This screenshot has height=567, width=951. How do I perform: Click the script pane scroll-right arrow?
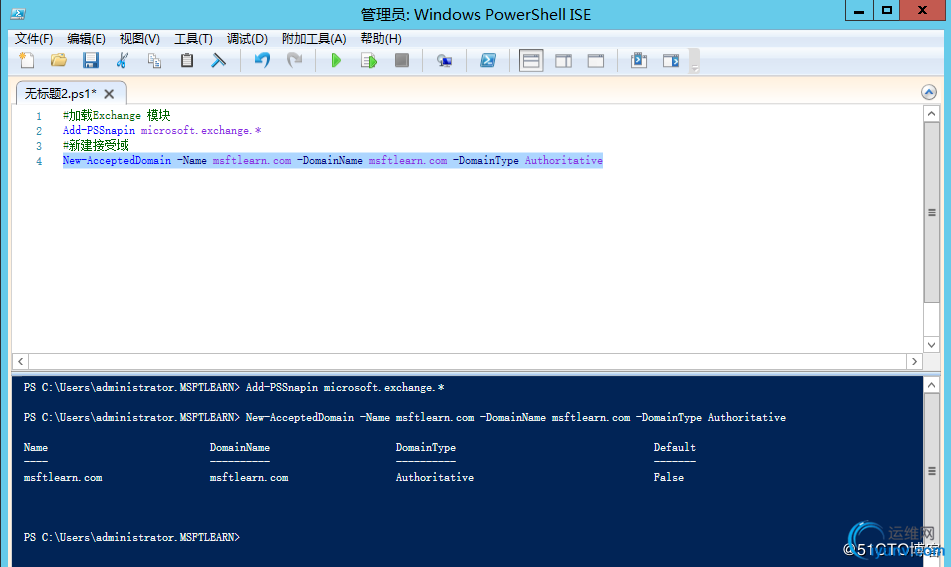(915, 361)
